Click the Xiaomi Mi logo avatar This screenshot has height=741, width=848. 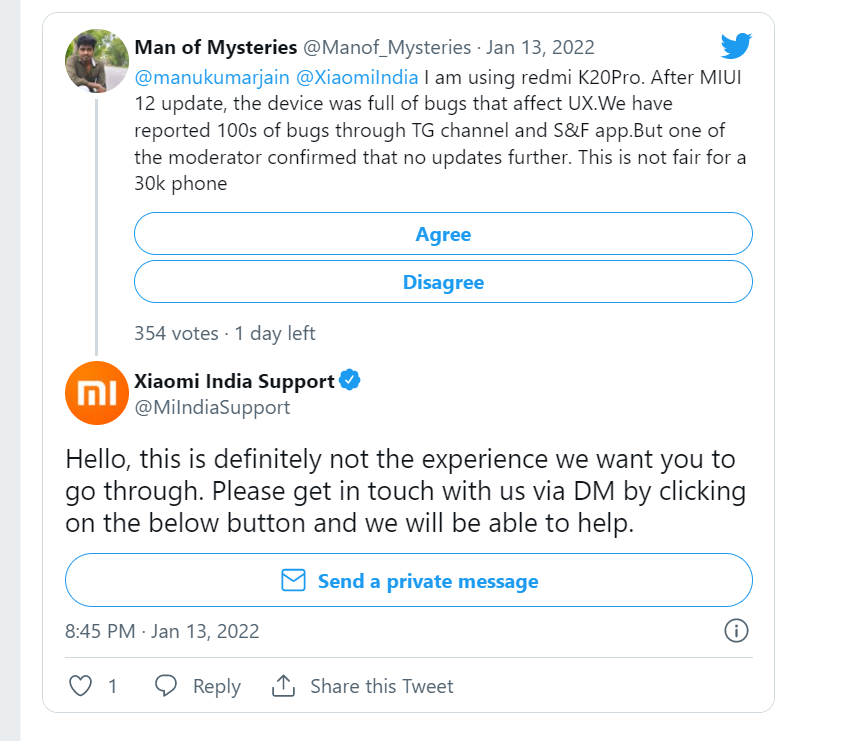click(x=96, y=393)
